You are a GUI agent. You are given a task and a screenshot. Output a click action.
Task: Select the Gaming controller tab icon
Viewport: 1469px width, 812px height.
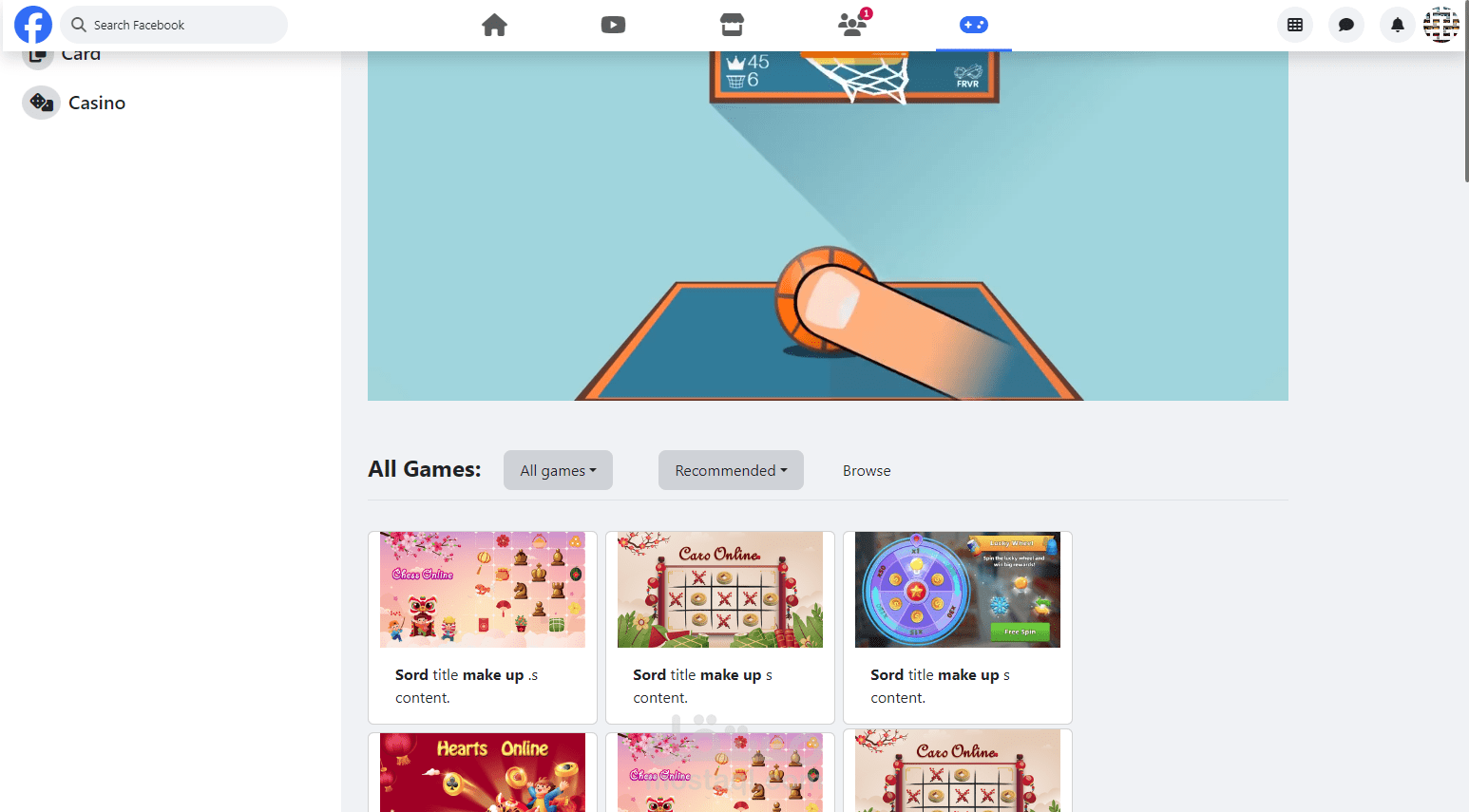pyautogui.click(x=974, y=25)
